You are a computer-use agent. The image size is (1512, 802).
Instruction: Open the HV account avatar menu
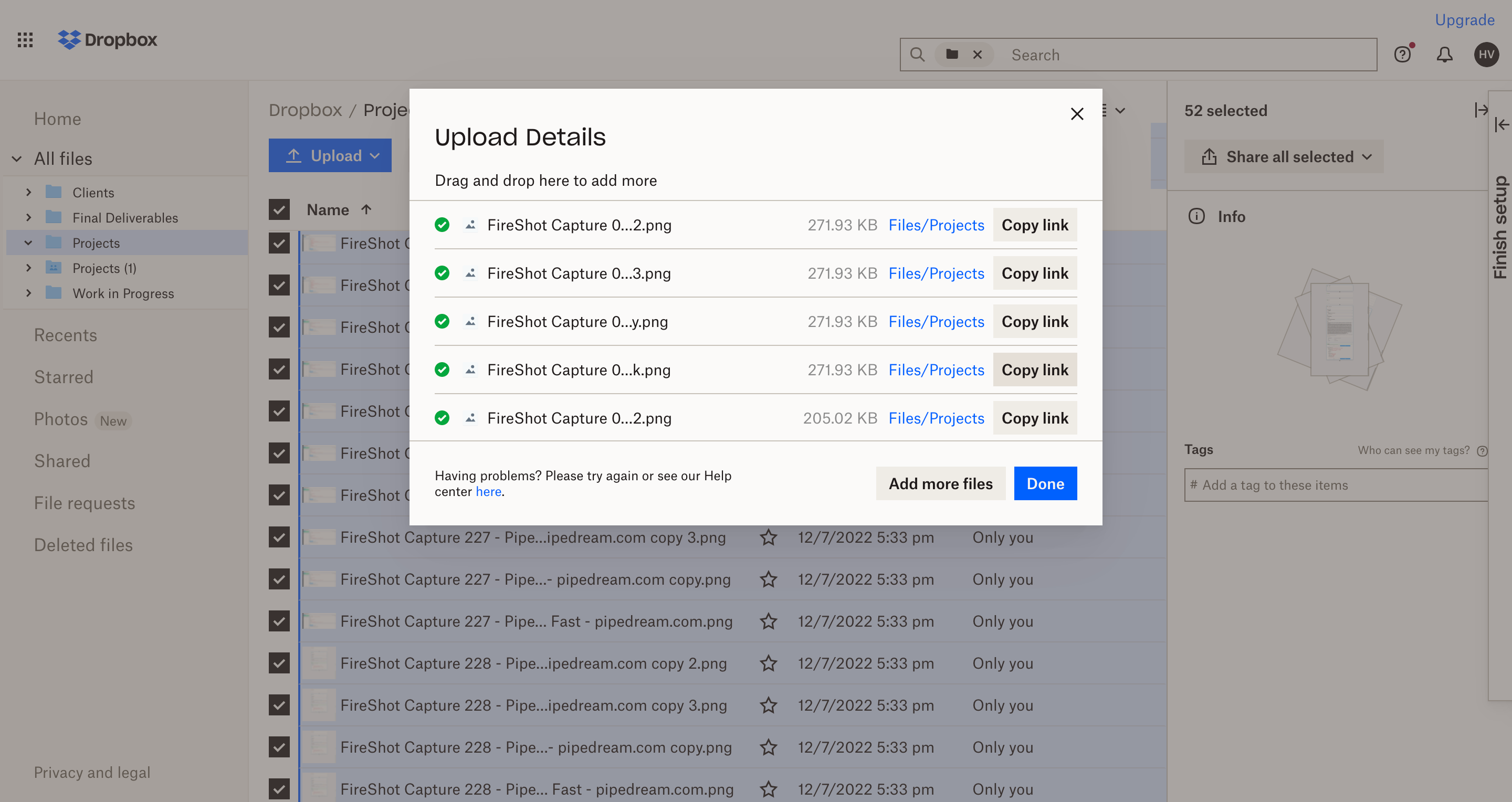1486,54
